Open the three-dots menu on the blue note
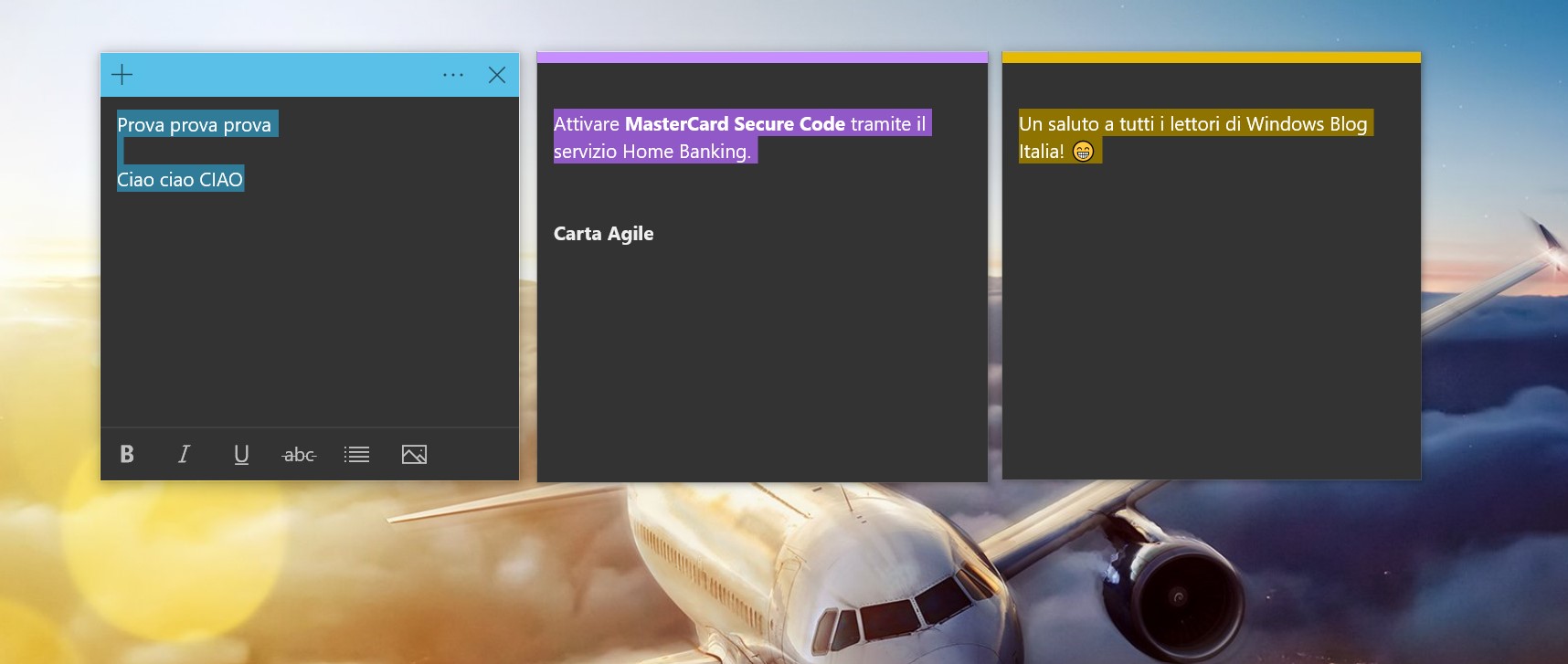This screenshot has height=664, width=1568. [x=453, y=75]
